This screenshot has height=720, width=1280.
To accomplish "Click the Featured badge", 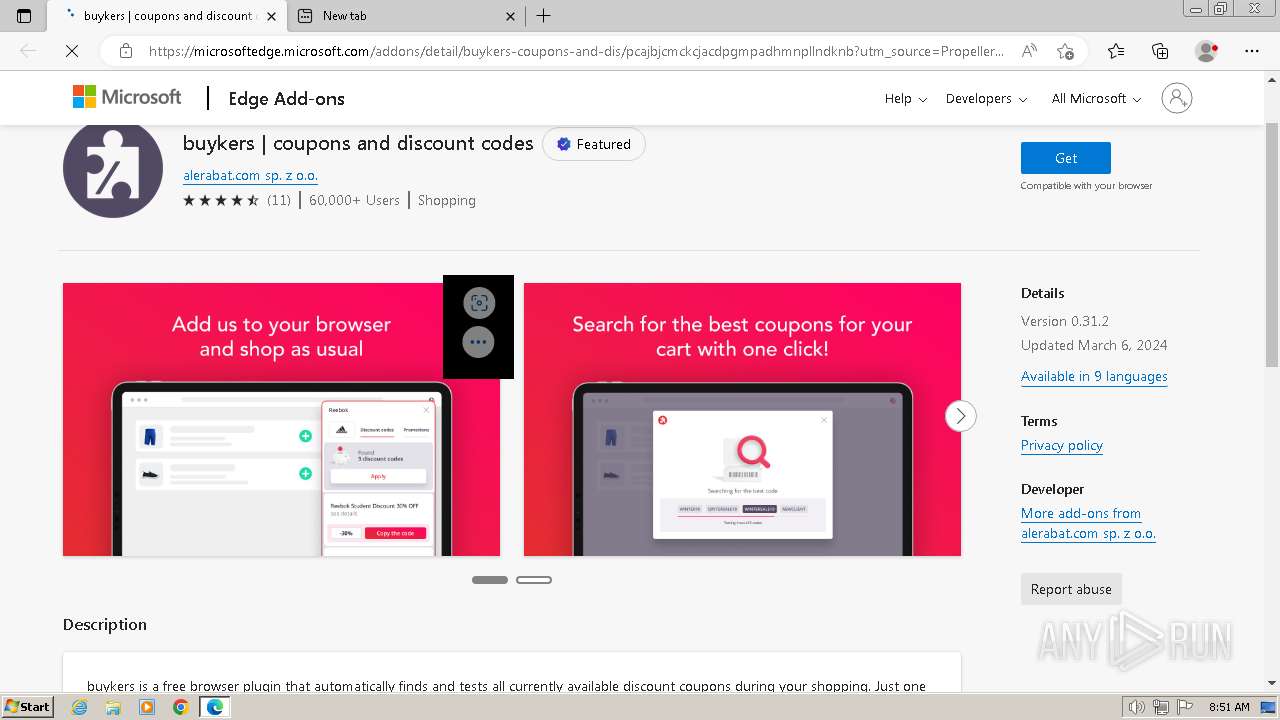I will [x=594, y=144].
